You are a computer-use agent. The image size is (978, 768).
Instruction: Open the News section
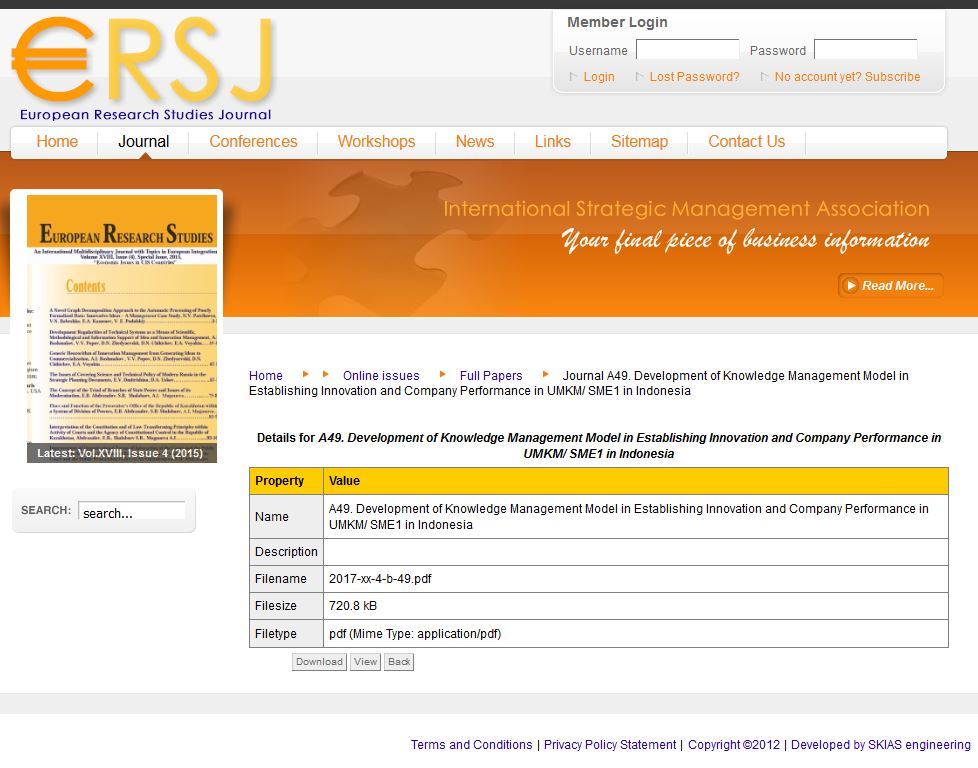(474, 142)
